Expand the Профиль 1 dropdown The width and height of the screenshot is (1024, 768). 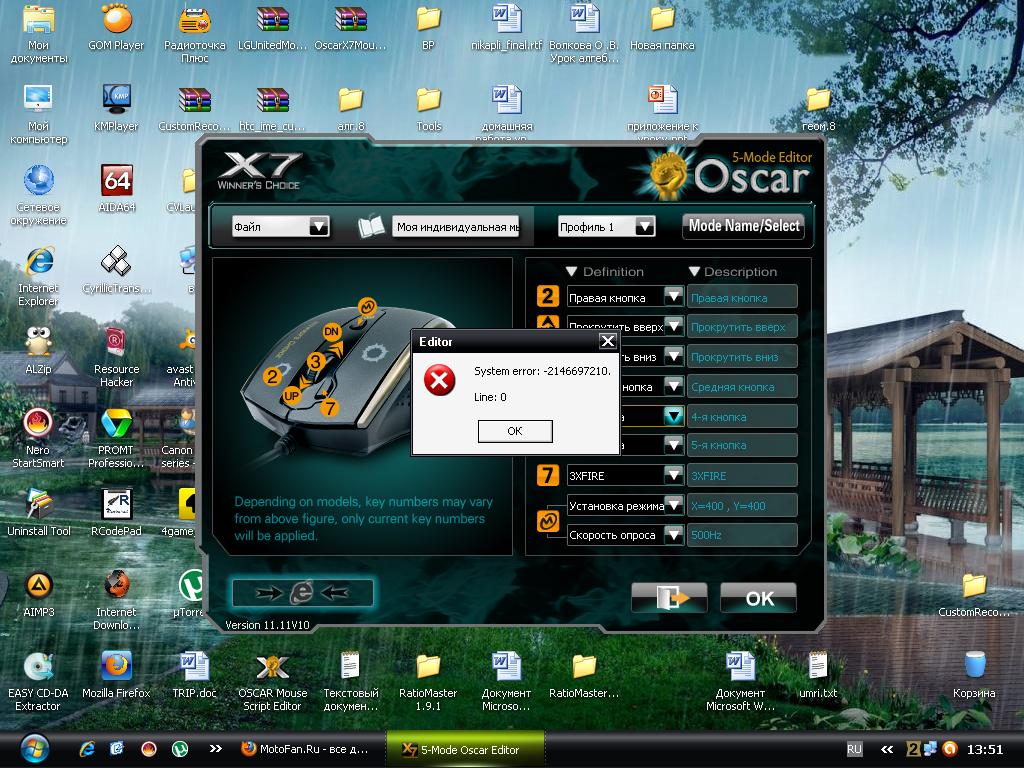pyautogui.click(x=645, y=227)
